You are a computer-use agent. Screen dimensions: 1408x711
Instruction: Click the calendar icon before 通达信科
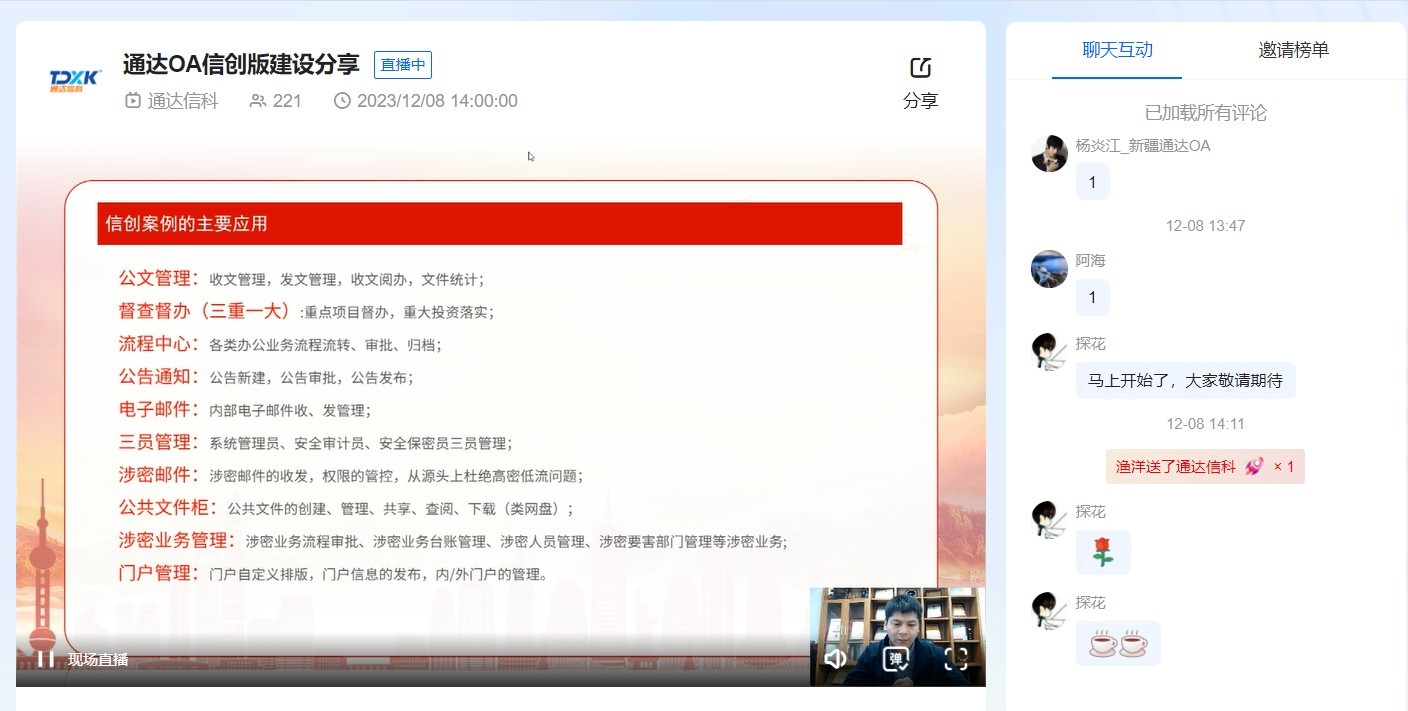[x=133, y=100]
